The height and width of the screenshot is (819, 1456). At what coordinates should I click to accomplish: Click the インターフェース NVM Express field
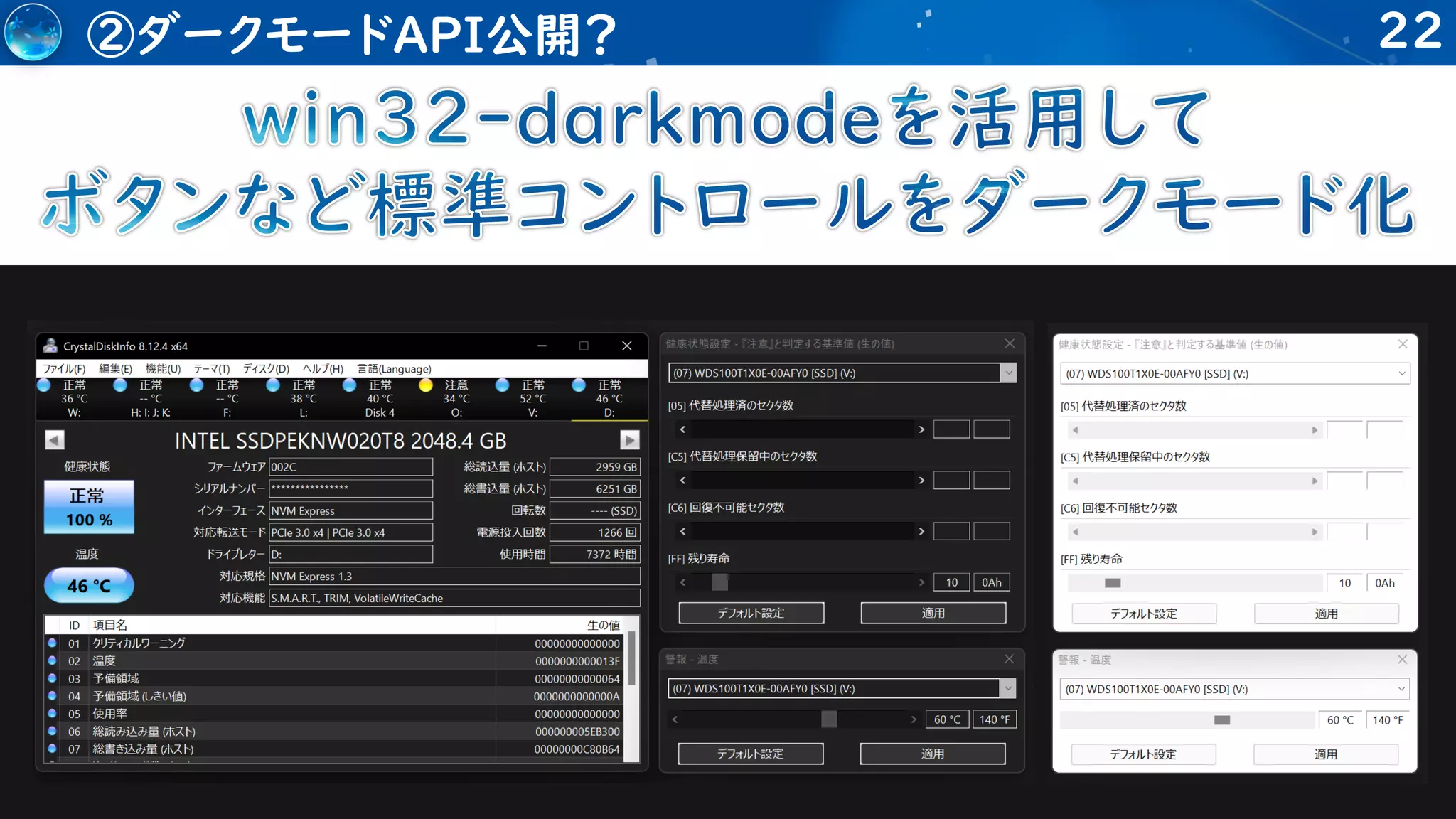click(350, 510)
